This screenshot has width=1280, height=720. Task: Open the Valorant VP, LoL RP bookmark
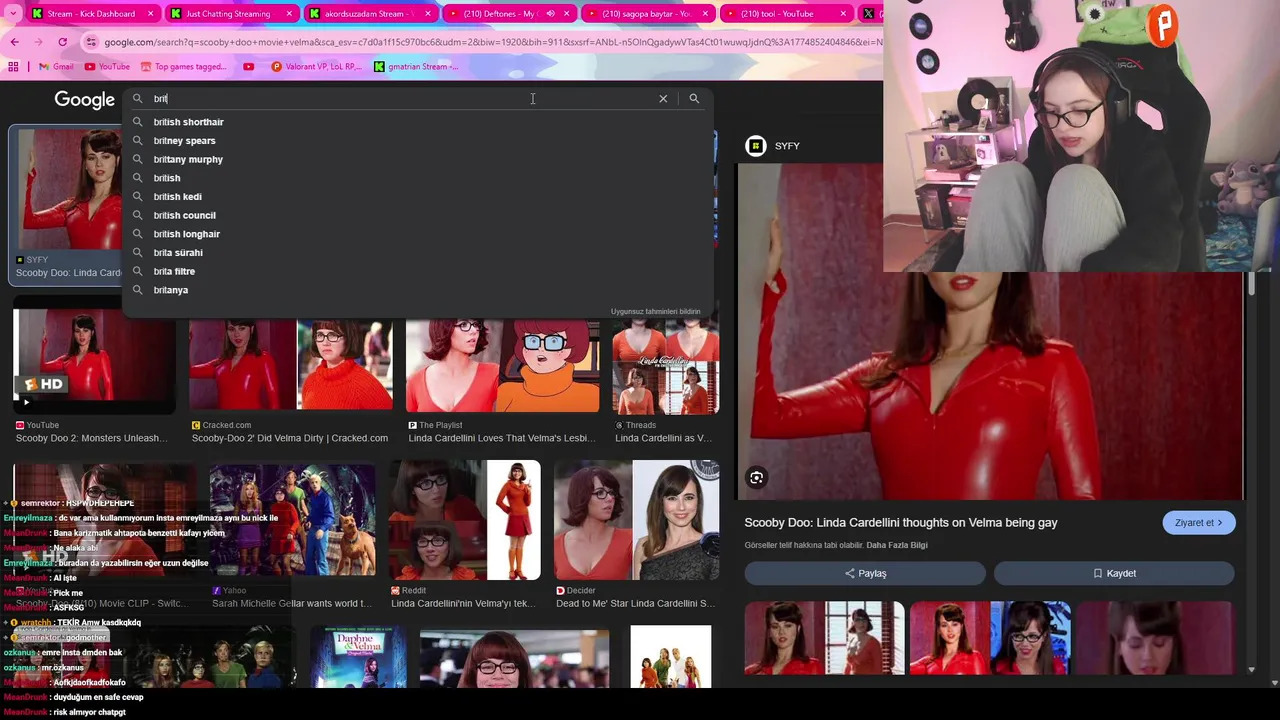coord(315,67)
